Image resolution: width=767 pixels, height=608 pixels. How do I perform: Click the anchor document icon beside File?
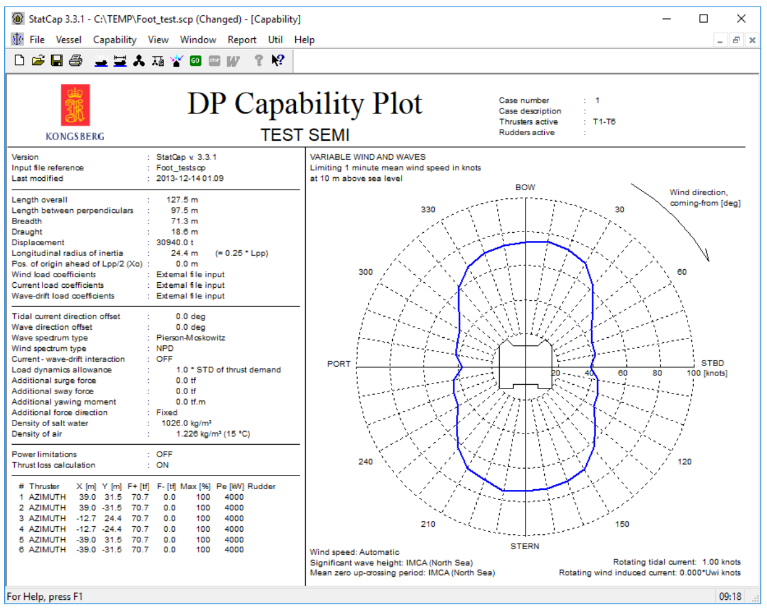point(16,39)
